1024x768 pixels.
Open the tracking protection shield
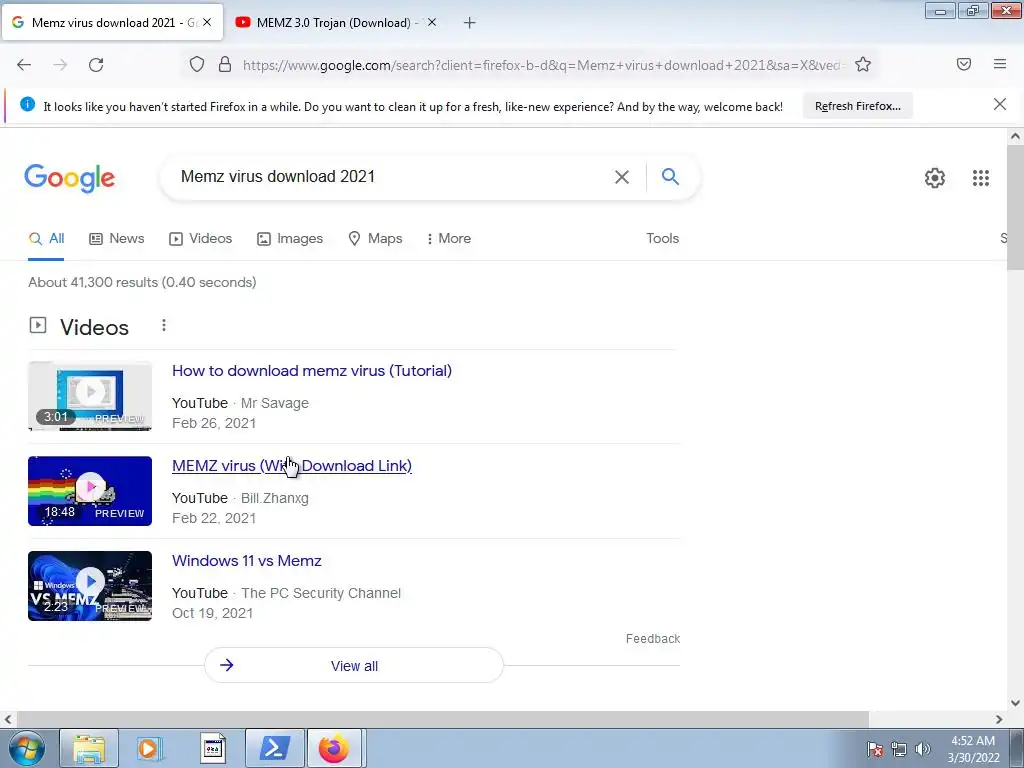pos(197,65)
